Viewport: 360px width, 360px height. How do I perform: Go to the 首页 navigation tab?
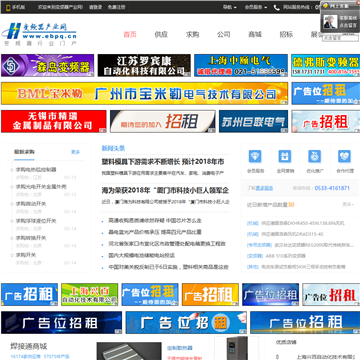[x=130, y=34]
